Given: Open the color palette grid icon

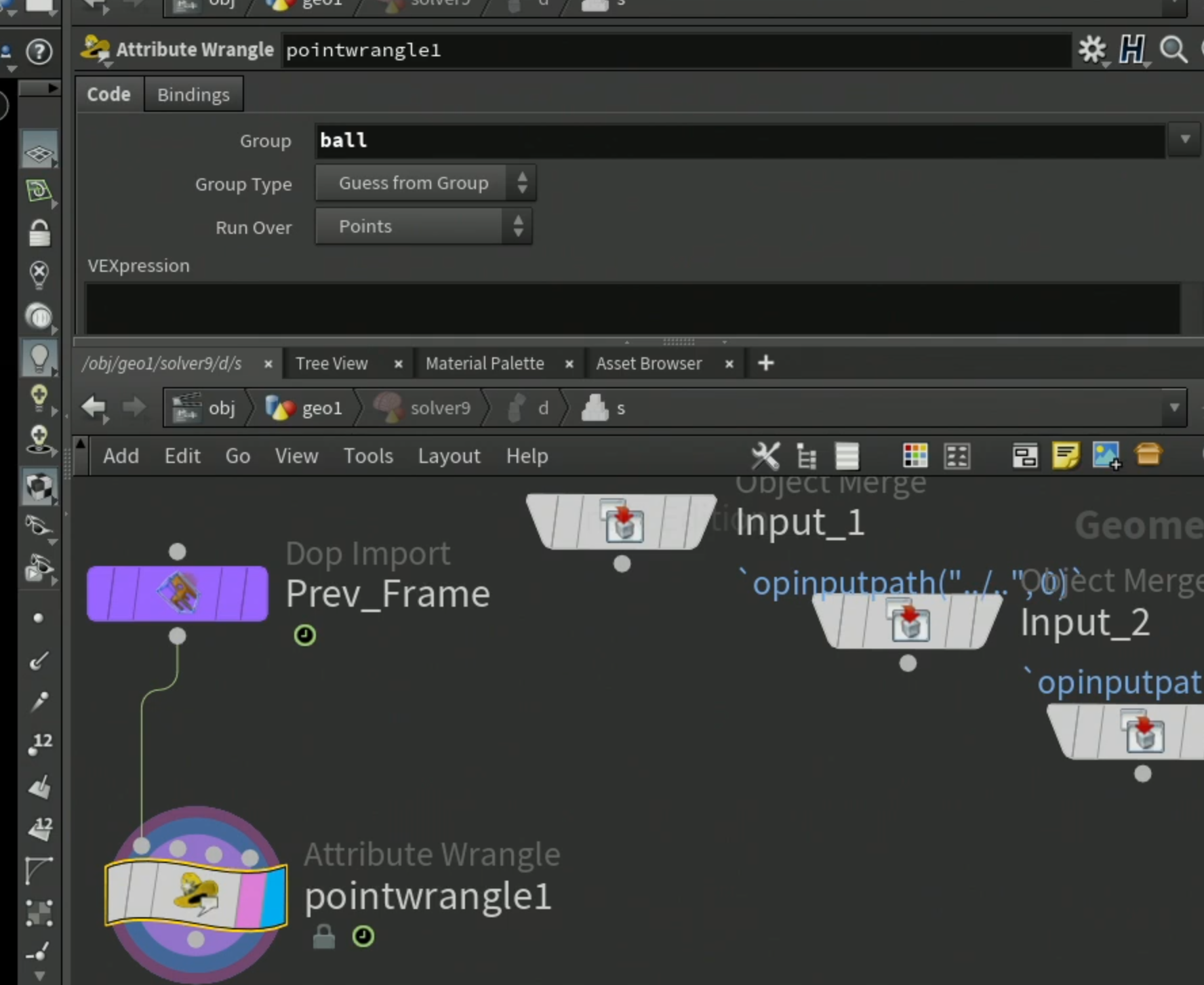Looking at the screenshot, I should [x=915, y=456].
